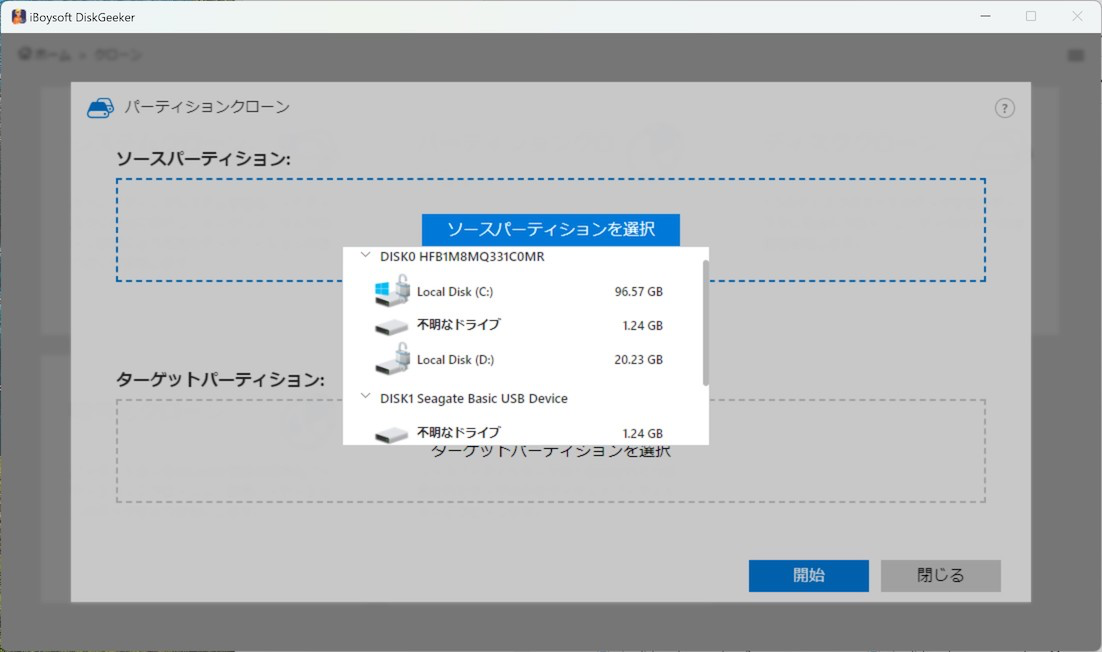
Task: Click the 96.57 GB size value
Action: click(x=638, y=292)
